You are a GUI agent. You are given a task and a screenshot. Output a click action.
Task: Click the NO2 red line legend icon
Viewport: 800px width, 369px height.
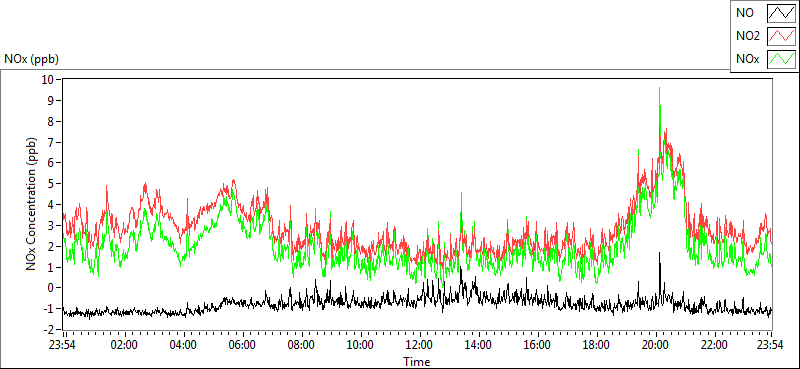(782, 36)
